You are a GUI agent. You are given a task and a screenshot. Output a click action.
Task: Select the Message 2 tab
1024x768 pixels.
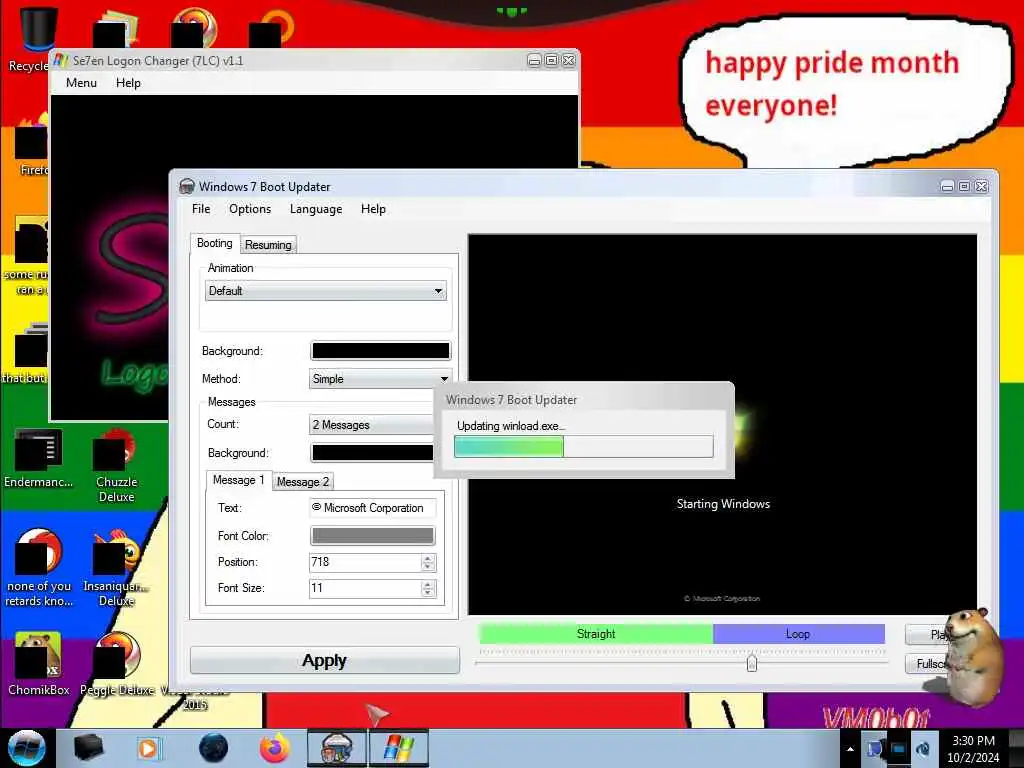(302, 482)
